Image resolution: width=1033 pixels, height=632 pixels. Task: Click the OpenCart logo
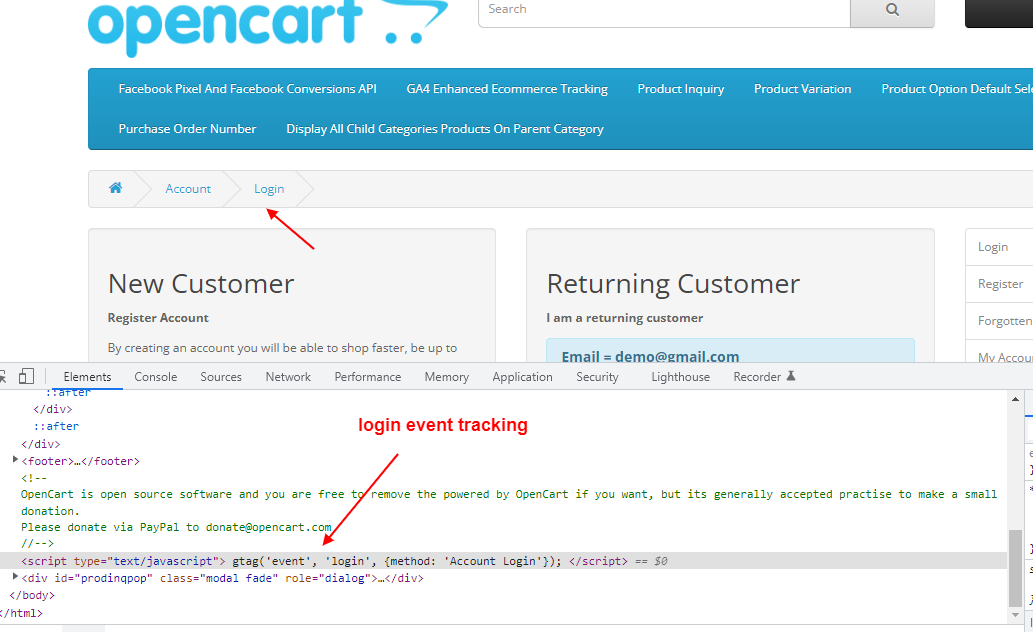coord(268,26)
